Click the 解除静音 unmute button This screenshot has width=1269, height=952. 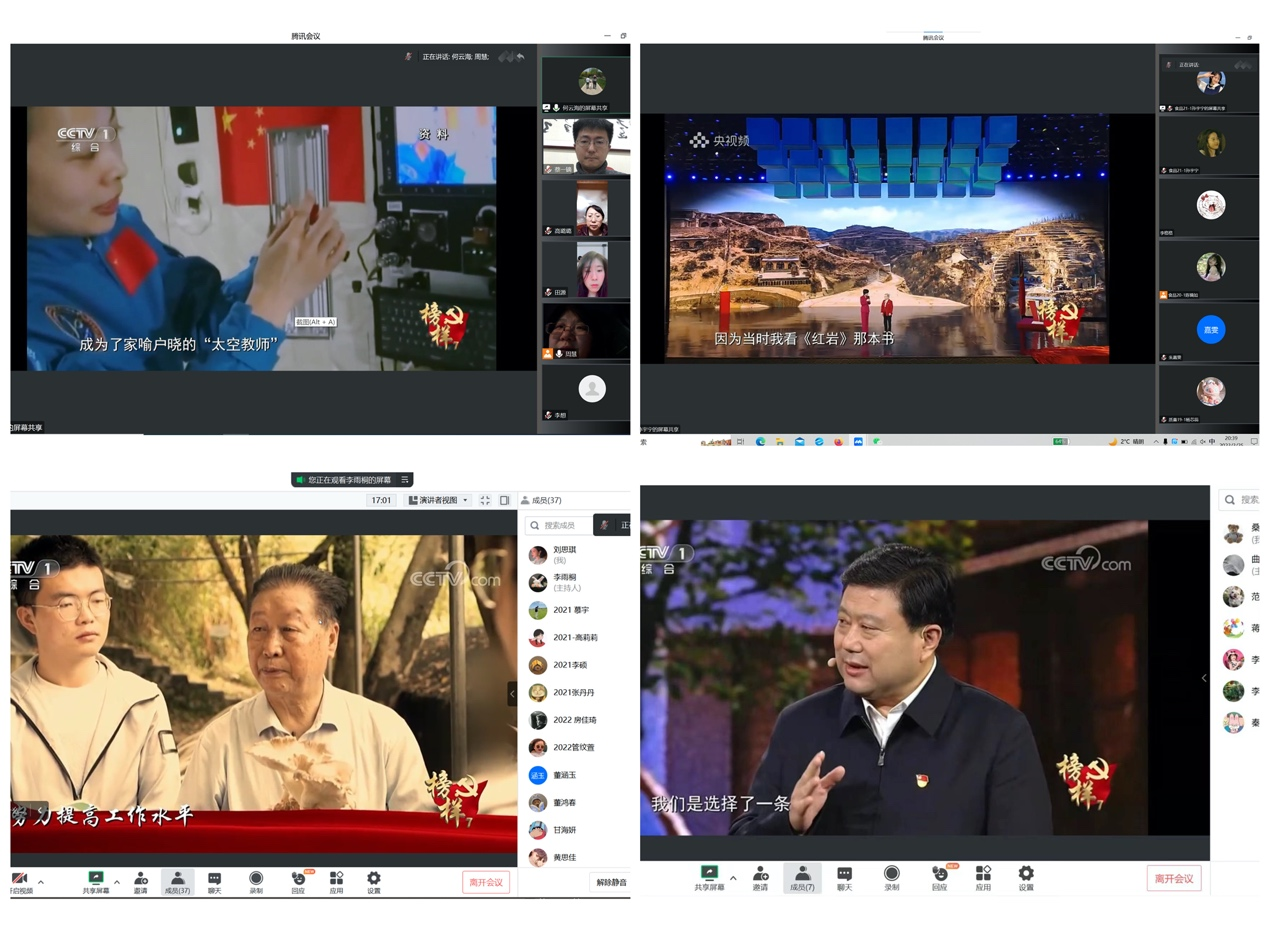610,882
